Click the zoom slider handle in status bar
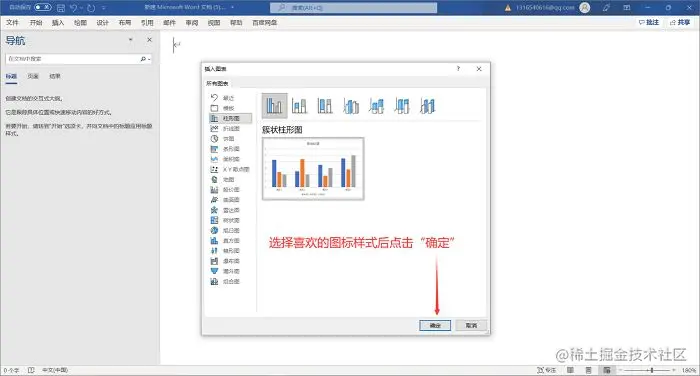The height and width of the screenshot is (376, 700). (652, 370)
